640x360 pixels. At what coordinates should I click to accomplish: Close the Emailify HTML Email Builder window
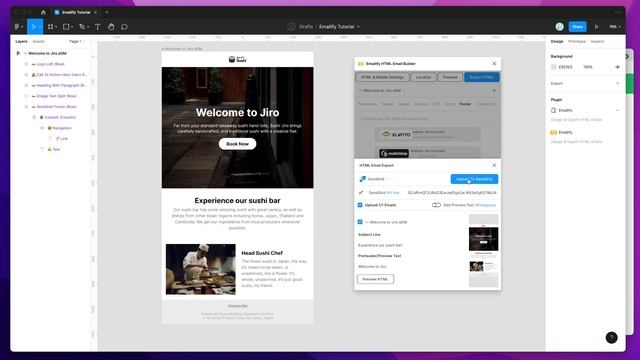[494, 64]
